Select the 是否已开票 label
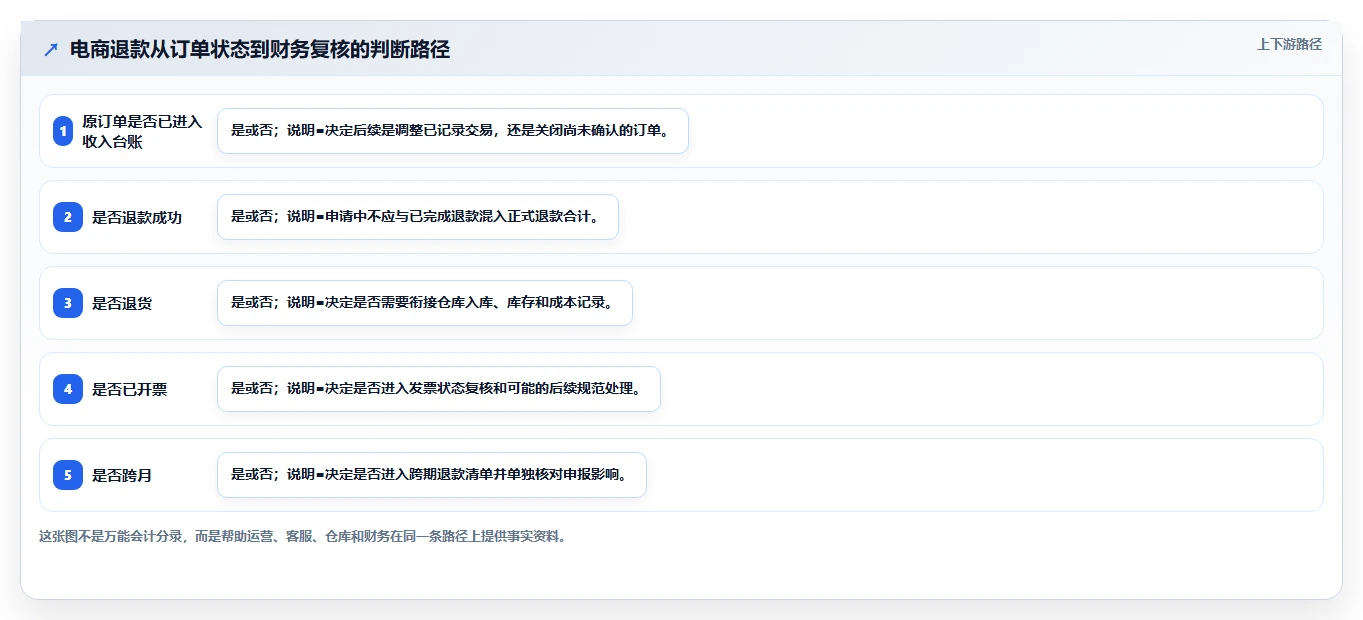Viewport: 1363px width, 620px height. (x=130, y=389)
